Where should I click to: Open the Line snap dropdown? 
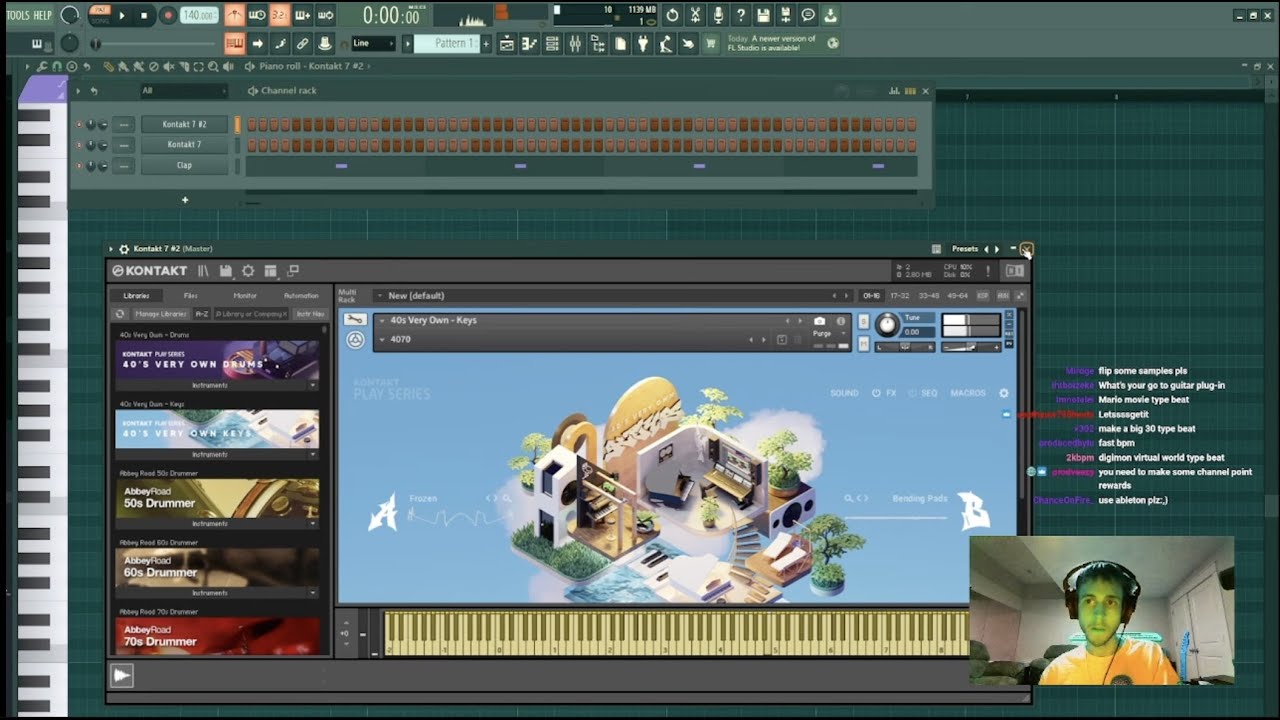click(372, 44)
